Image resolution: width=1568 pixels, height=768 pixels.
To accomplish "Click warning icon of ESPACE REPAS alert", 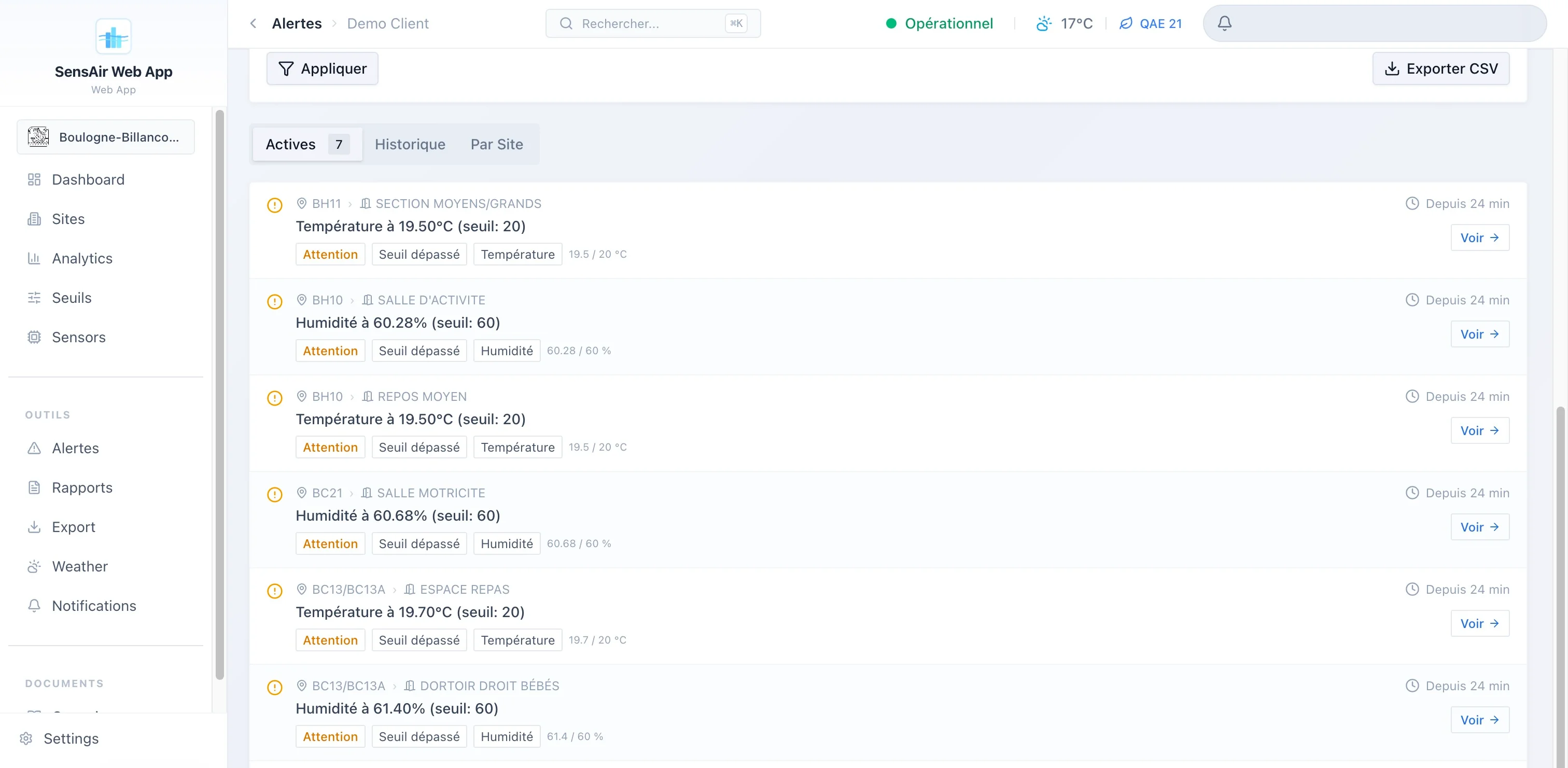I will pos(274,591).
